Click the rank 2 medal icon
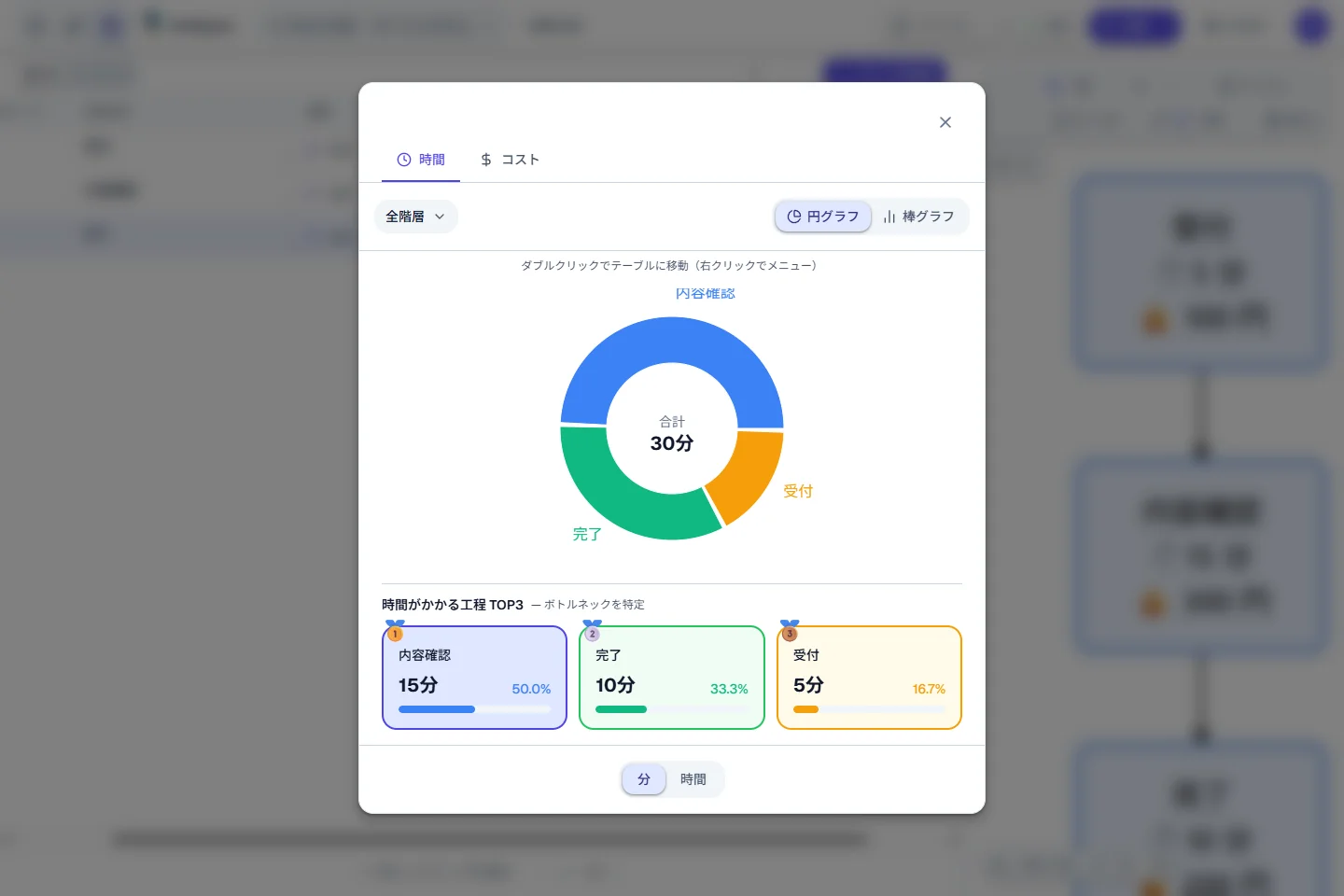 pyautogui.click(x=592, y=631)
